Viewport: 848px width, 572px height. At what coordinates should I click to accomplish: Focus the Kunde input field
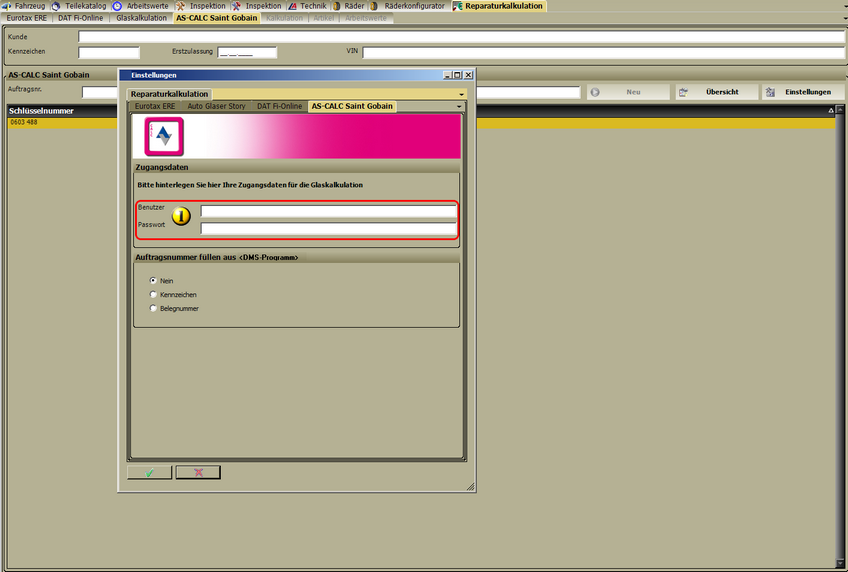click(x=461, y=37)
